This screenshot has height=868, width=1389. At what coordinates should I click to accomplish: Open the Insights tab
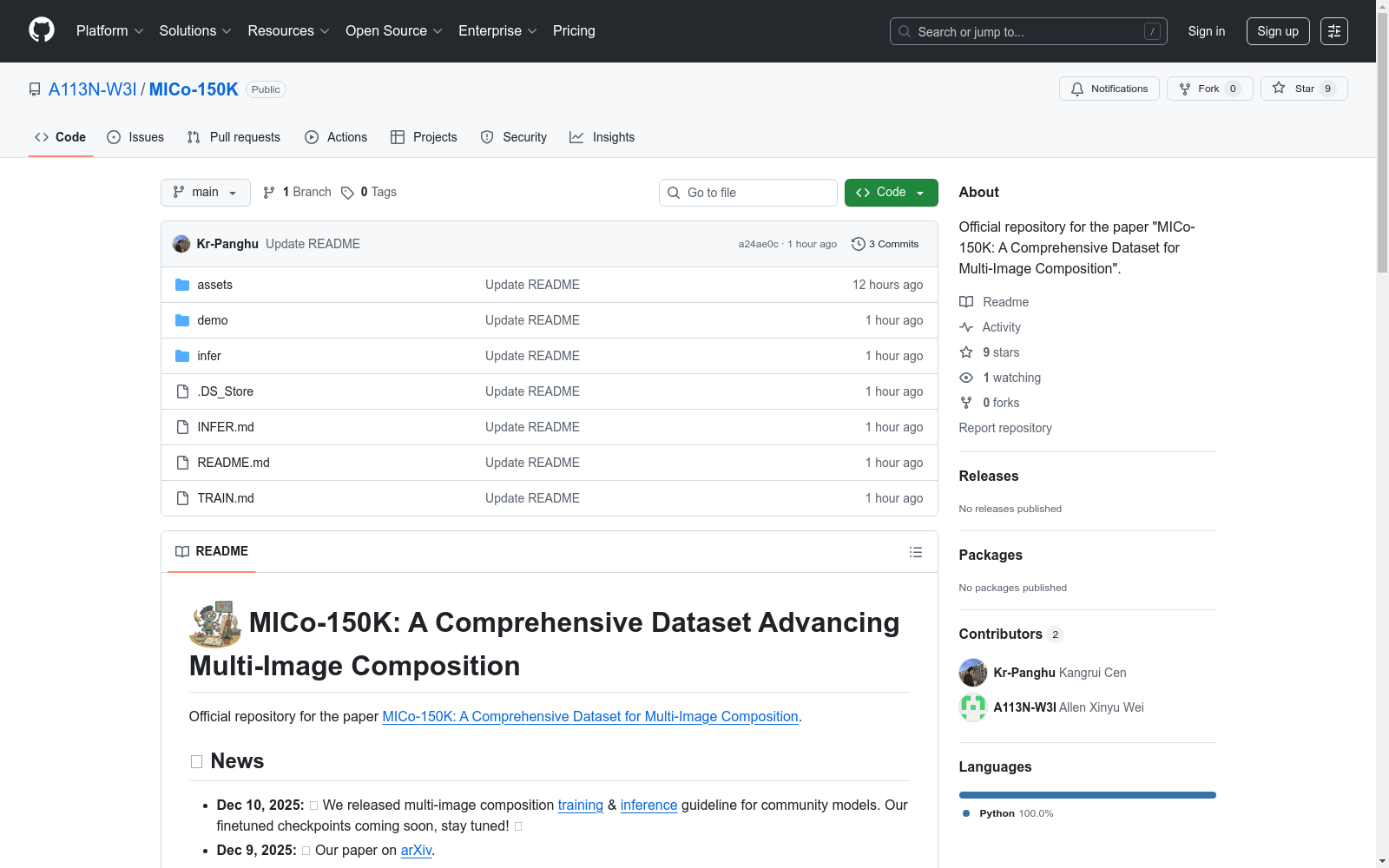coord(602,137)
